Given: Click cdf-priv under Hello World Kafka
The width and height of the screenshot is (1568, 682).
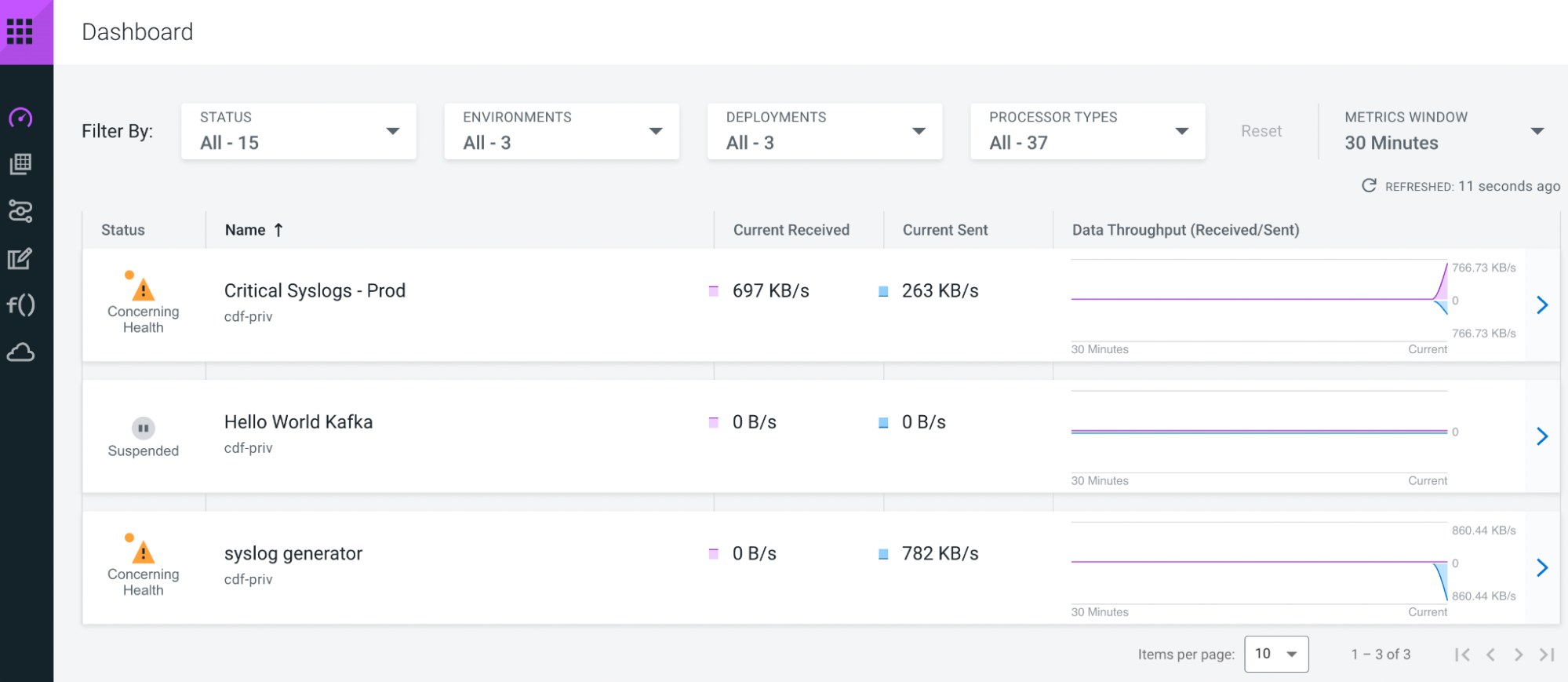Looking at the screenshot, I should point(248,448).
